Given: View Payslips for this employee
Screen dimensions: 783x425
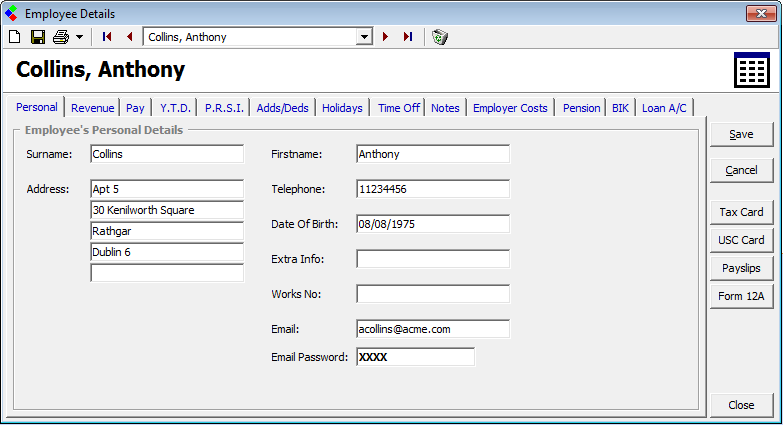Looking at the screenshot, I should coord(741,268).
